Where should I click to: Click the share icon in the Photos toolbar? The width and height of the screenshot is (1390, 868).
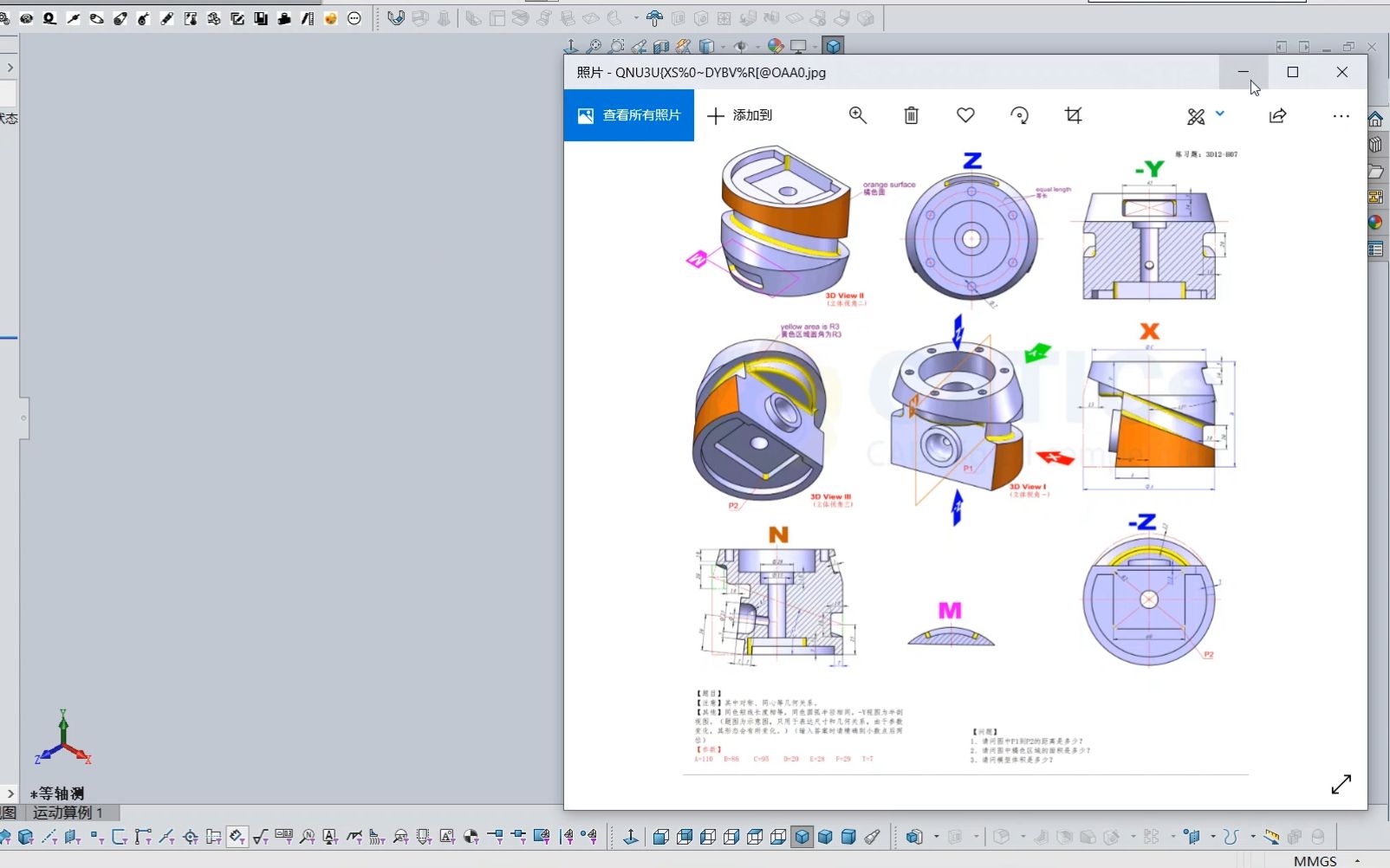[x=1278, y=115]
